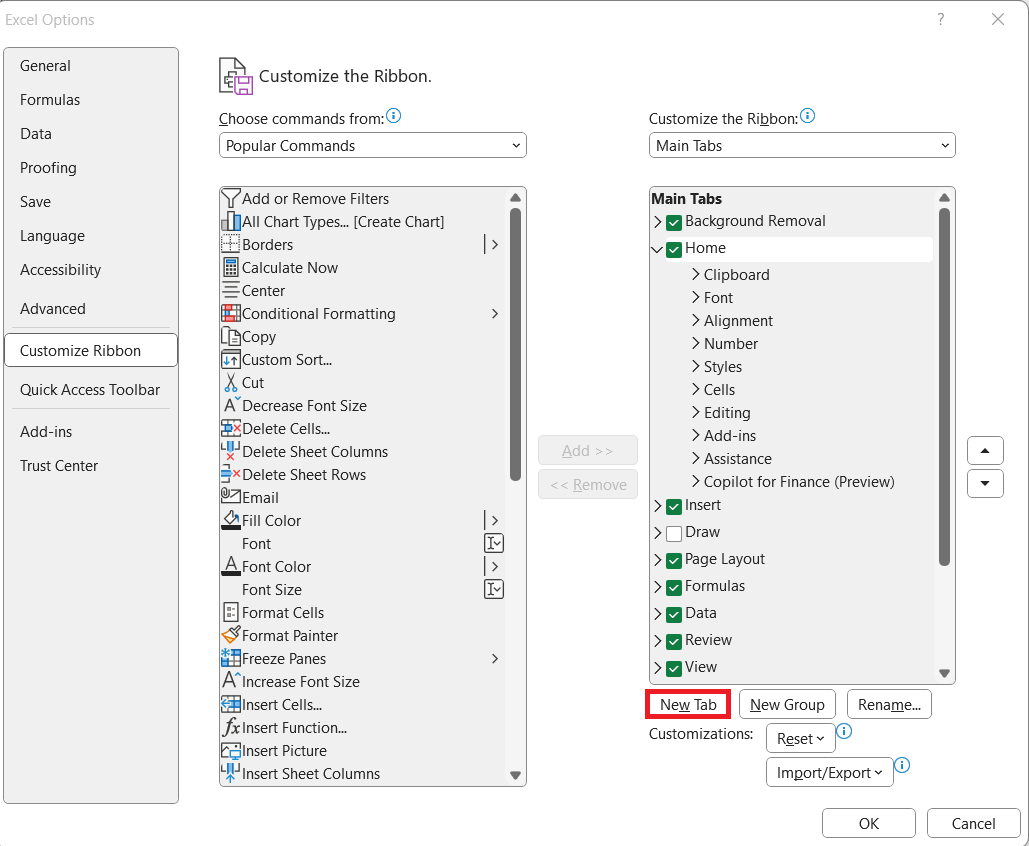
Task: Click the Cut scissors icon
Action: pyautogui.click(x=230, y=382)
